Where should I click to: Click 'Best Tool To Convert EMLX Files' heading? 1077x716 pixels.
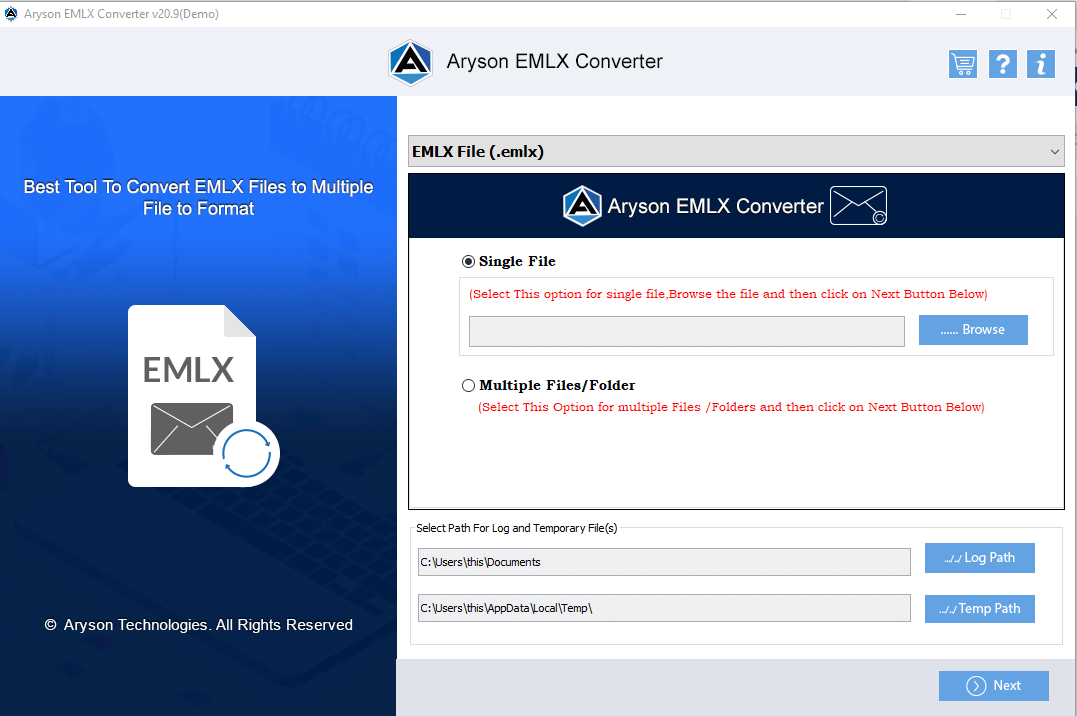[199, 197]
